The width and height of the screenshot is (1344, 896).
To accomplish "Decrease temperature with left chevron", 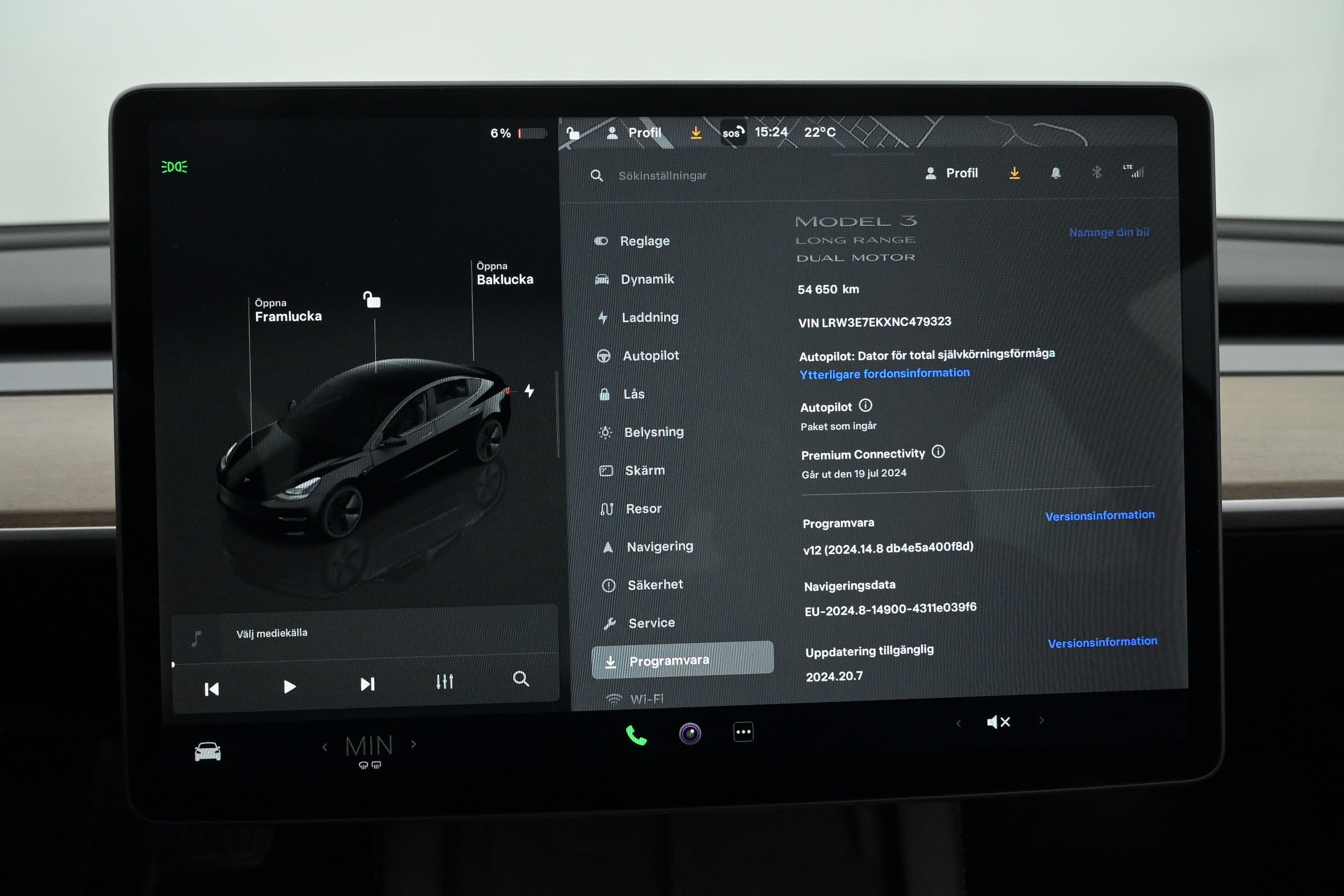I will (325, 747).
